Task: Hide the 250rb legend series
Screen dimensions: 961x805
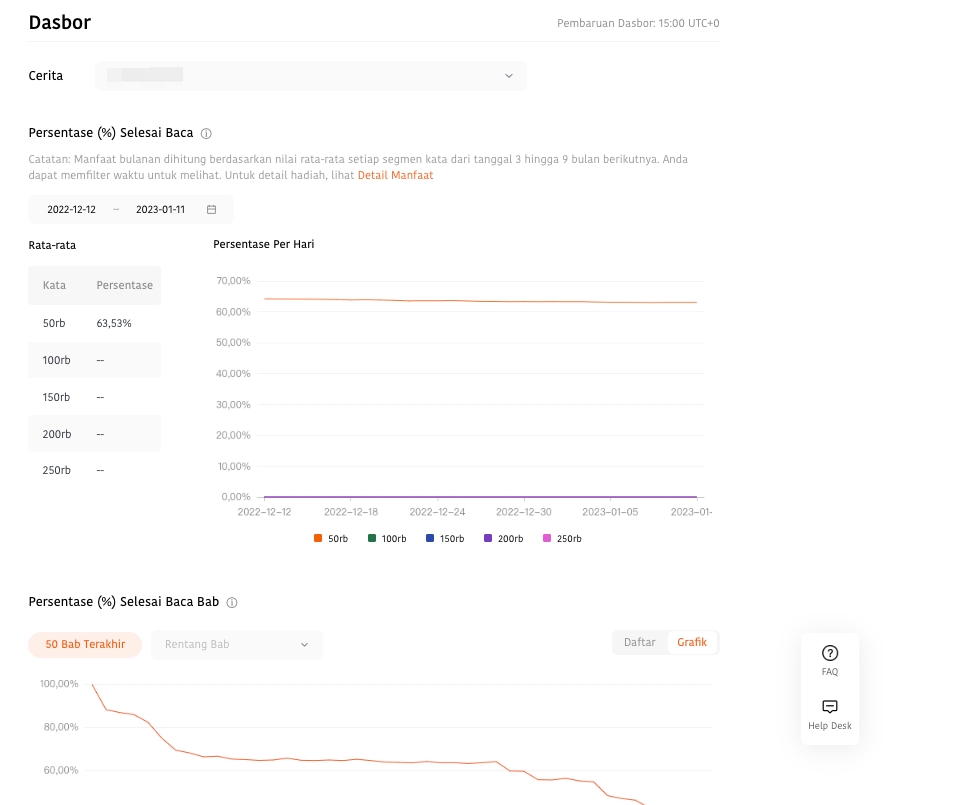Action: click(x=561, y=539)
